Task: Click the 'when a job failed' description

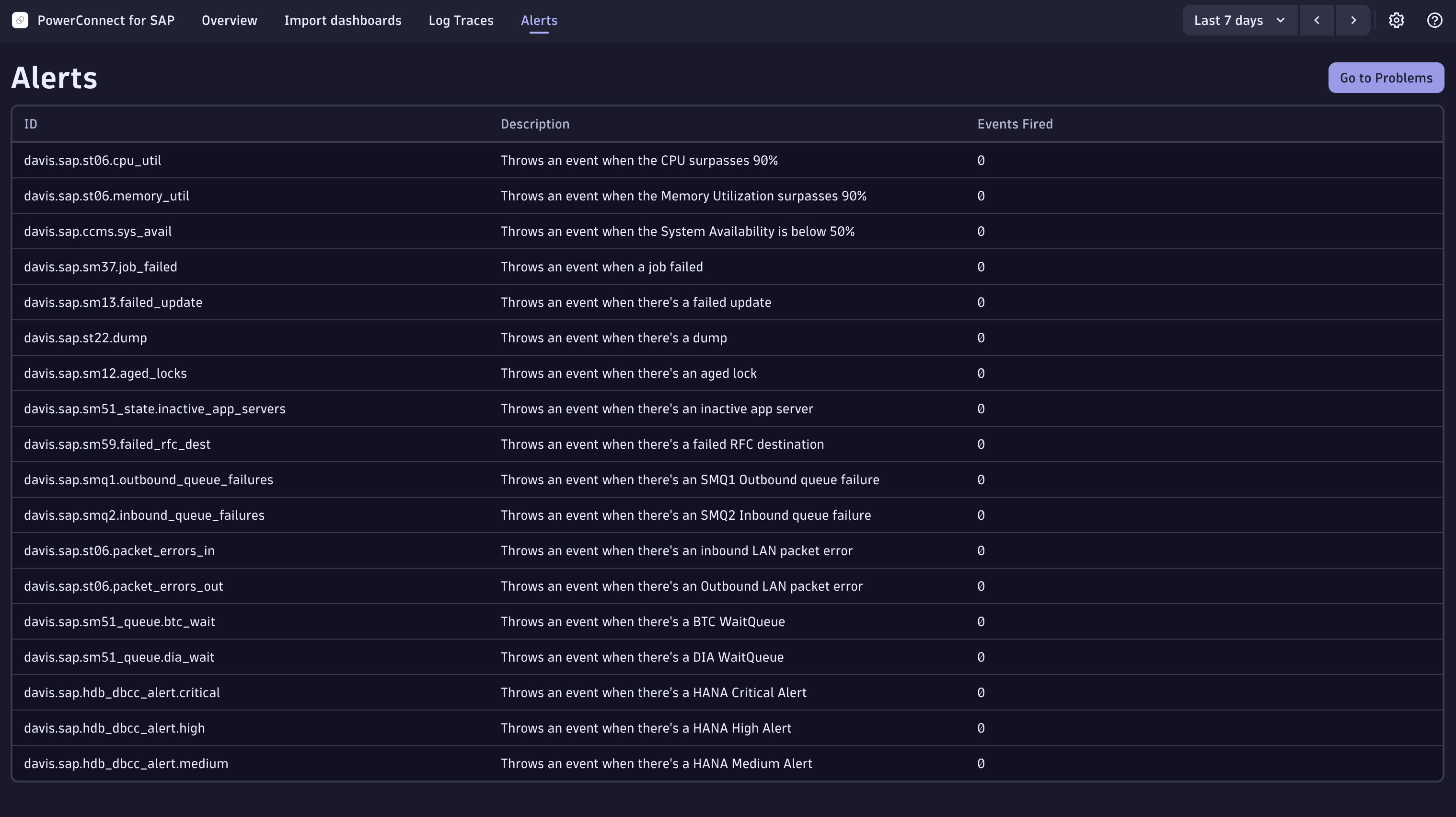Action: 602,267
